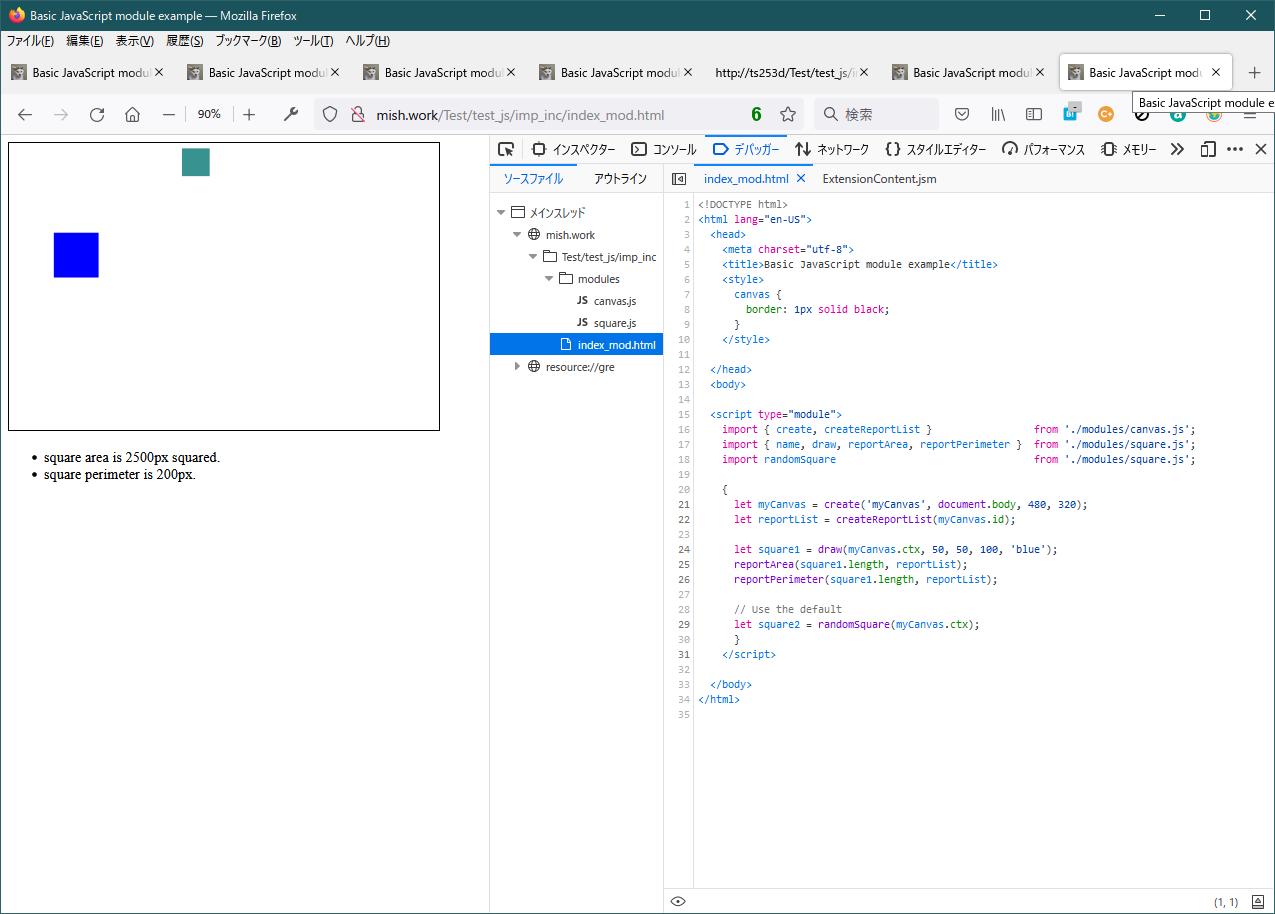Open devtools options ellipsis menu

(1234, 149)
